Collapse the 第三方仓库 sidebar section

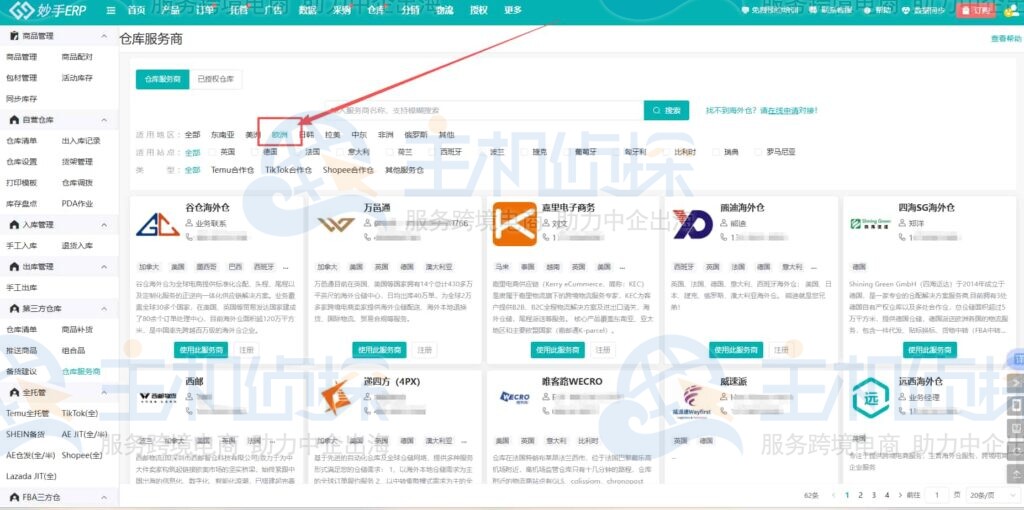pos(104,308)
